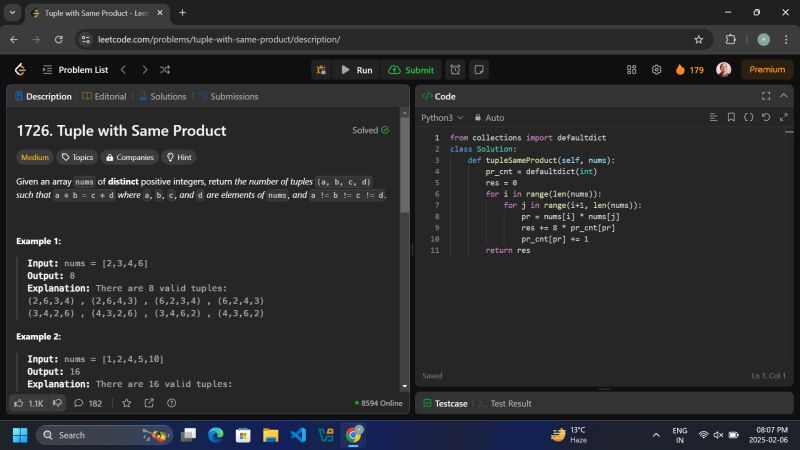
Task: Click the debugger icon beside Run
Action: point(321,70)
